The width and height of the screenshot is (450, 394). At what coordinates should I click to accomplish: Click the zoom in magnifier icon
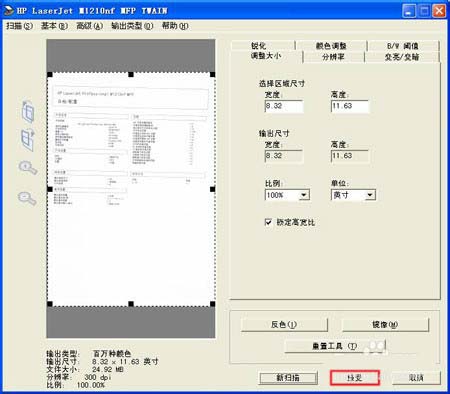[28, 168]
